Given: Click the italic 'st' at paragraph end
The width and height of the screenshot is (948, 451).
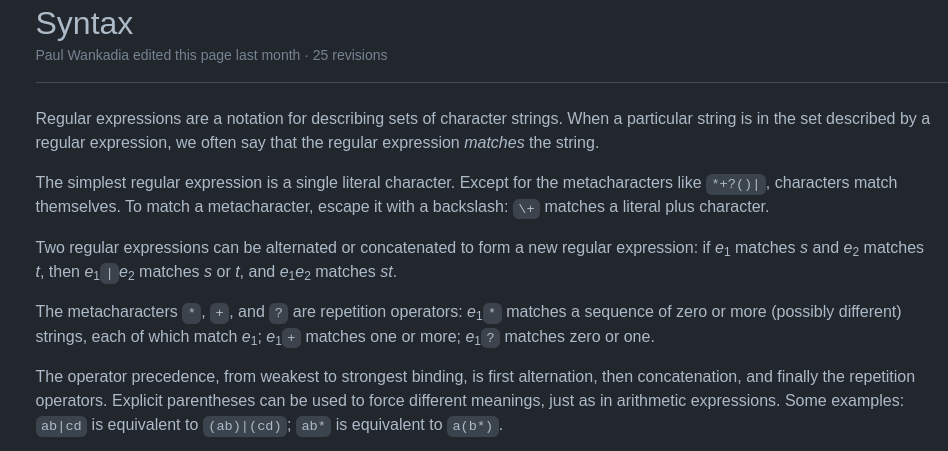Looking at the screenshot, I should click(386, 272).
